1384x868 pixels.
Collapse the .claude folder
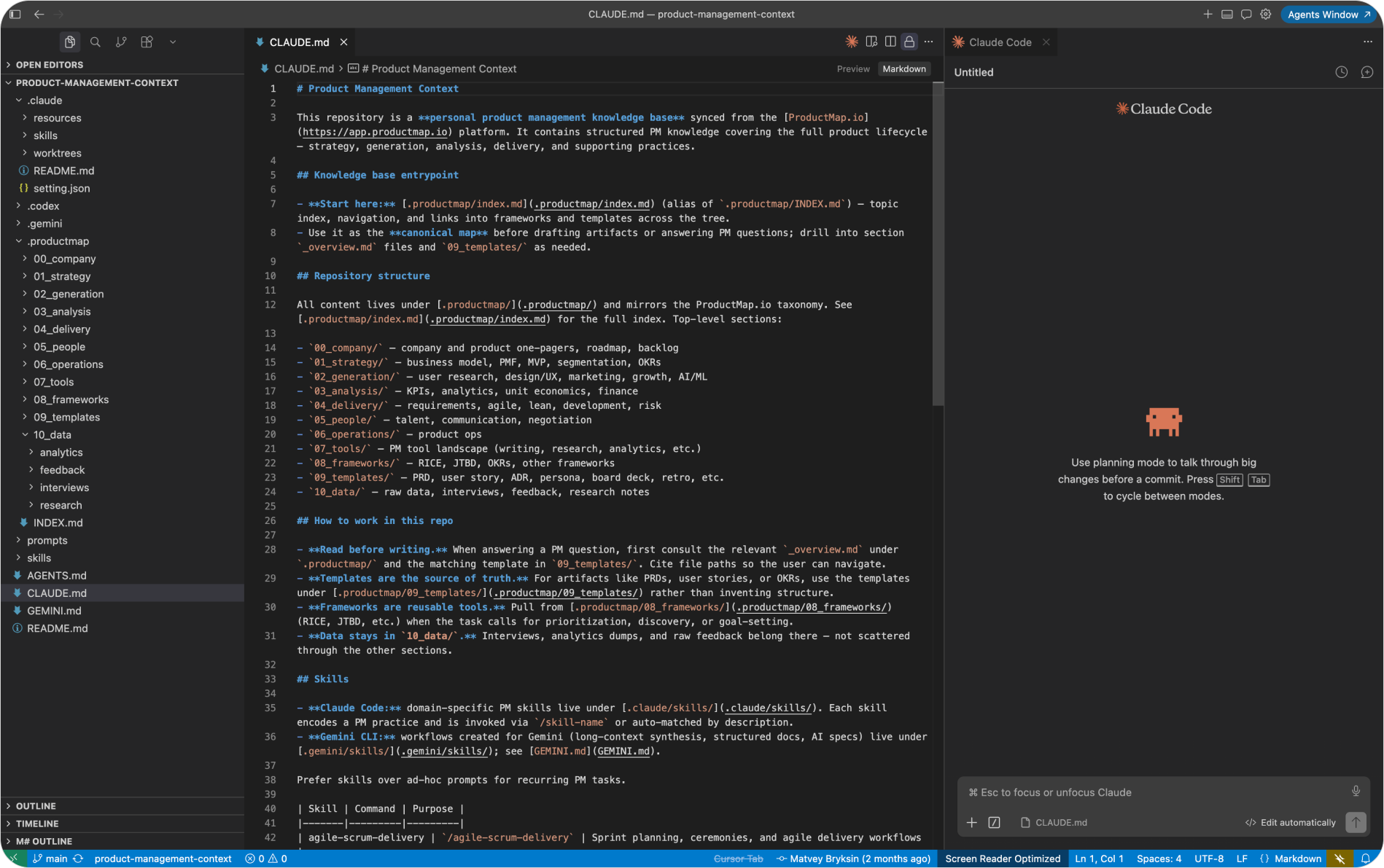coord(122,101)
